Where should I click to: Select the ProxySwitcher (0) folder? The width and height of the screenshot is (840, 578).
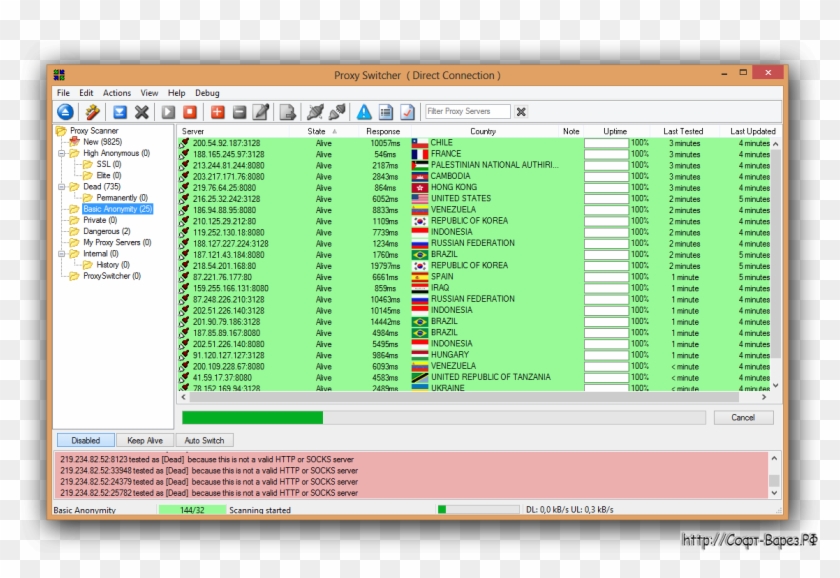point(112,276)
